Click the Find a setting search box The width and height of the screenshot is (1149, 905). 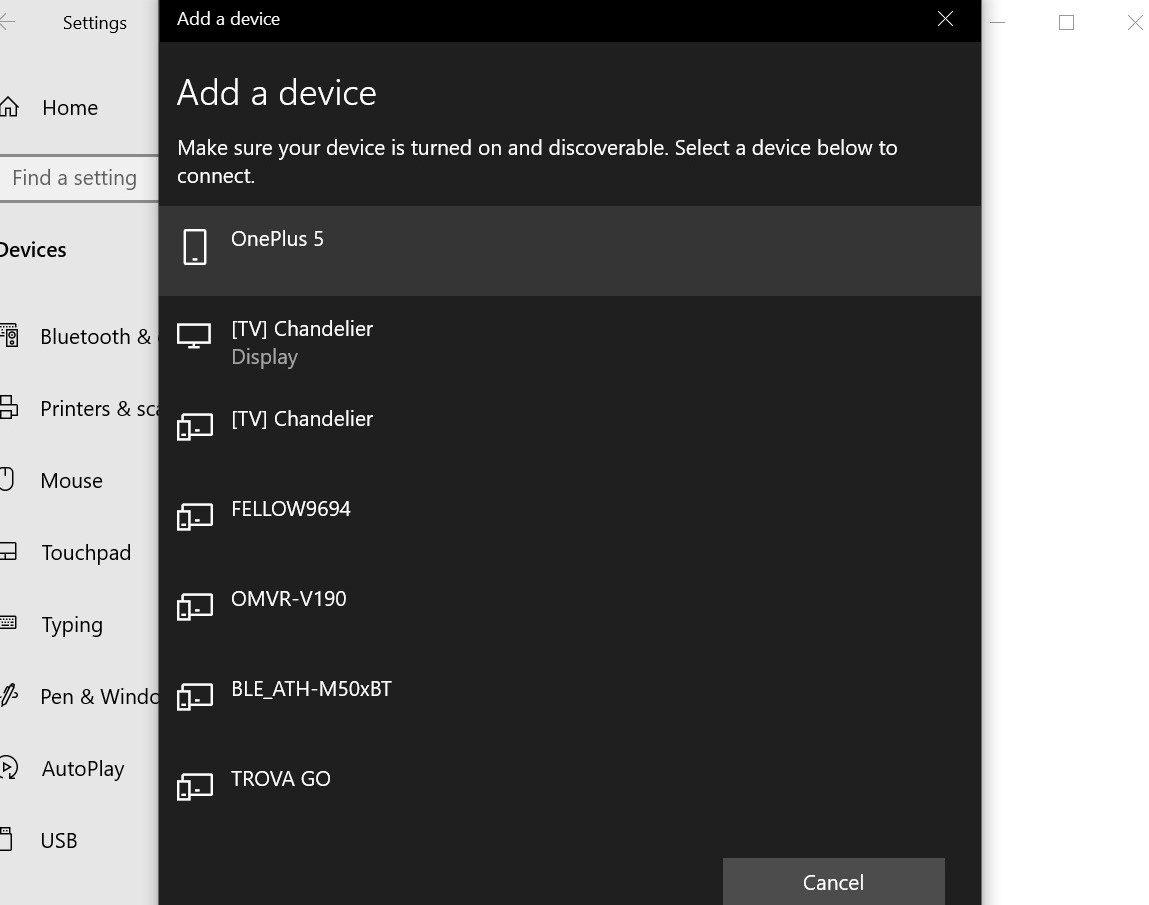click(x=79, y=178)
